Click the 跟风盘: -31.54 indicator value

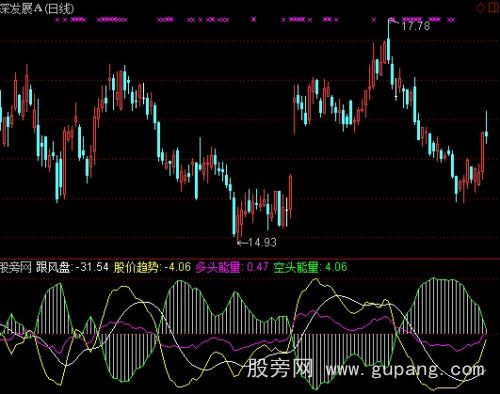pos(72,267)
